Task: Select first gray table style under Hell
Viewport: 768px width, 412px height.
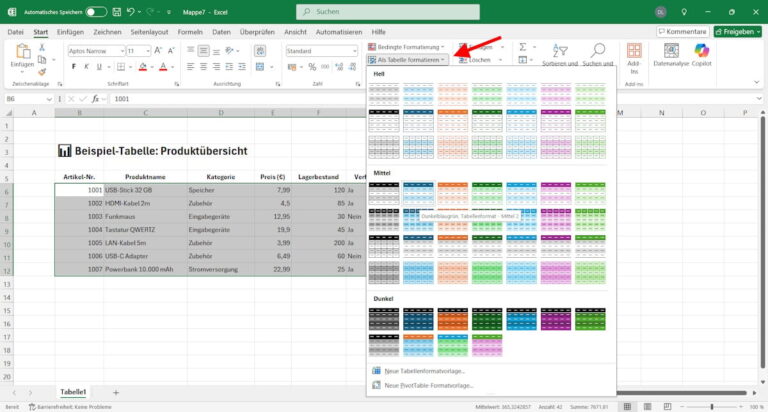Action: [384, 94]
